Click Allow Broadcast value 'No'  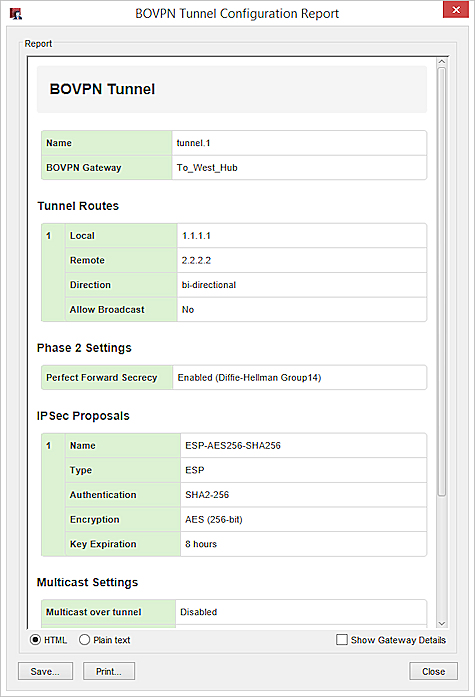coord(188,309)
